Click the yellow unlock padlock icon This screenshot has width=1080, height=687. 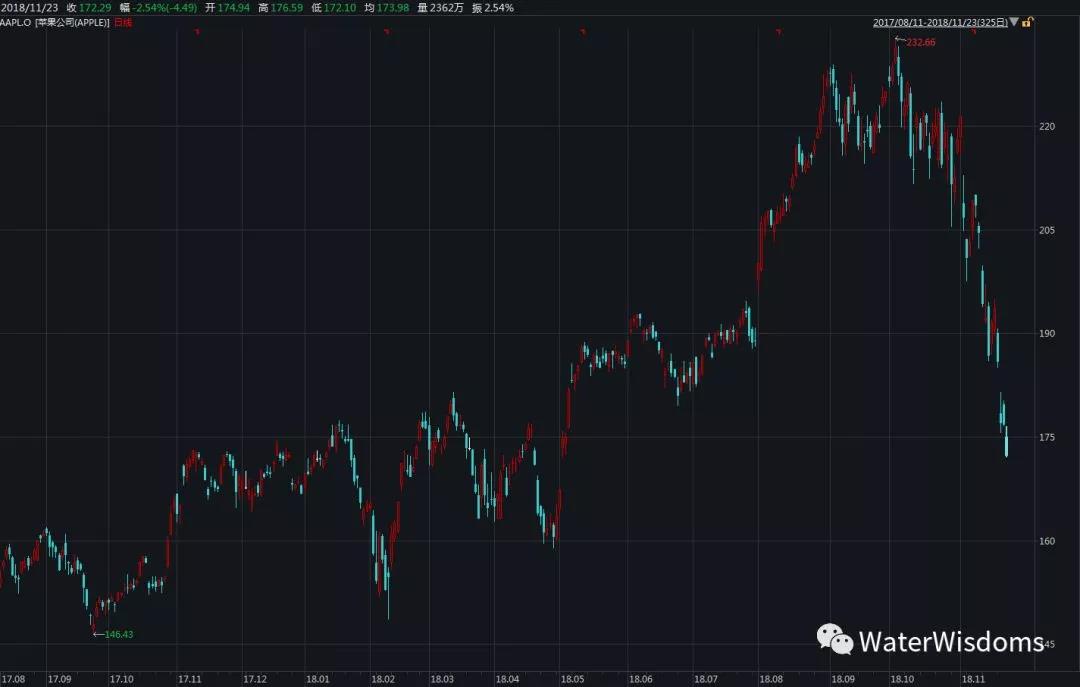(1028, 21)
